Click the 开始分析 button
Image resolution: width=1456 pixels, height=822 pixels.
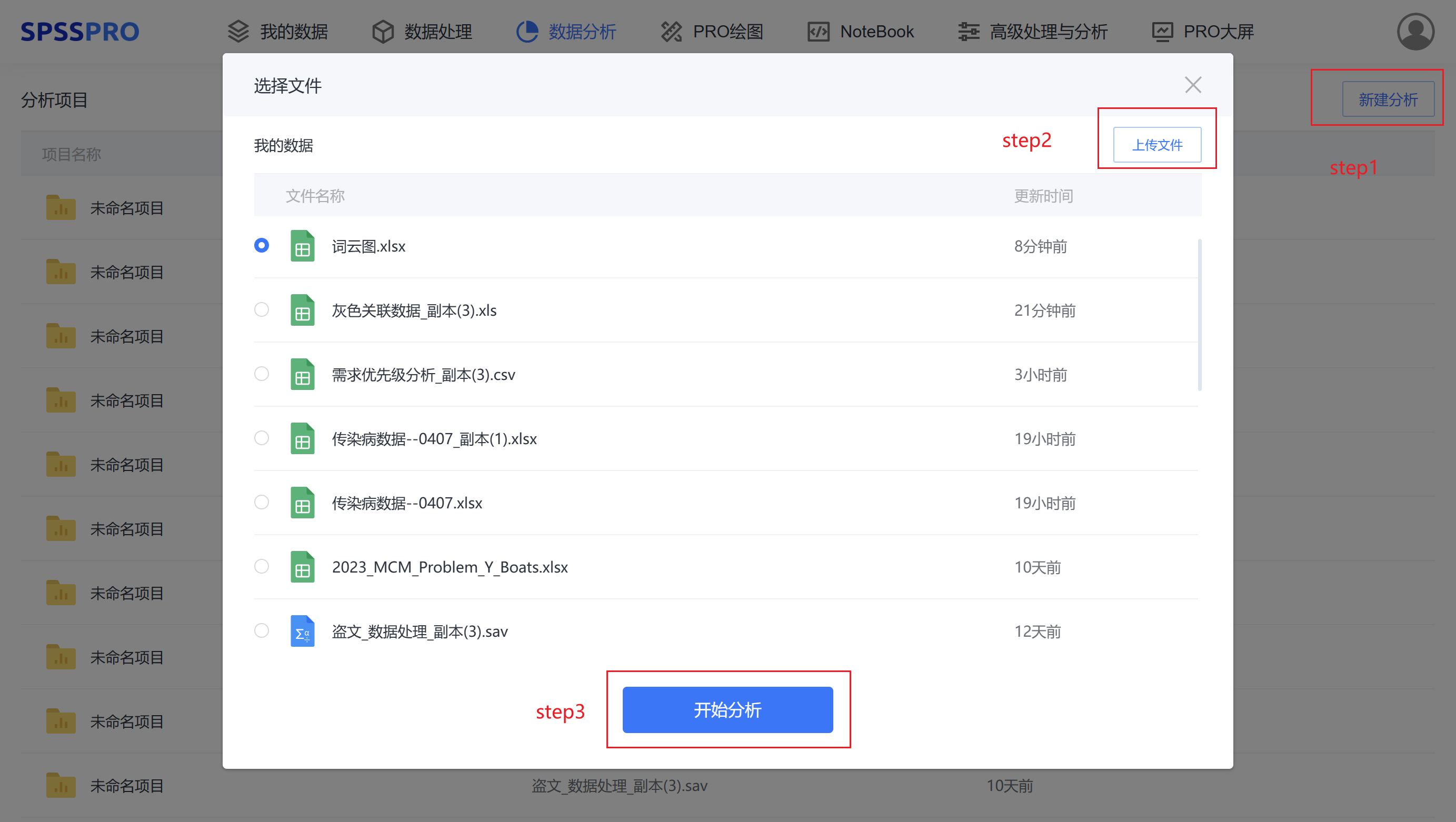click(x=727, y=709)
